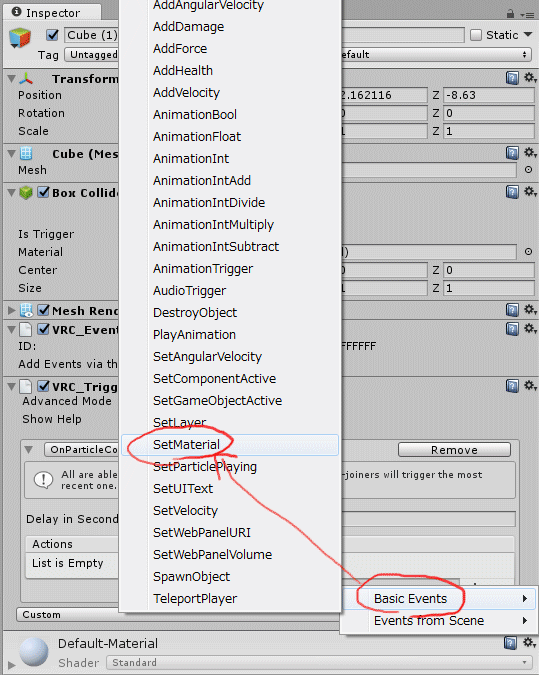Open the Tag Untagged dropdown
The width and height of the screenshot is (539, 675).
pyautogui.click(x=91, y=55)
